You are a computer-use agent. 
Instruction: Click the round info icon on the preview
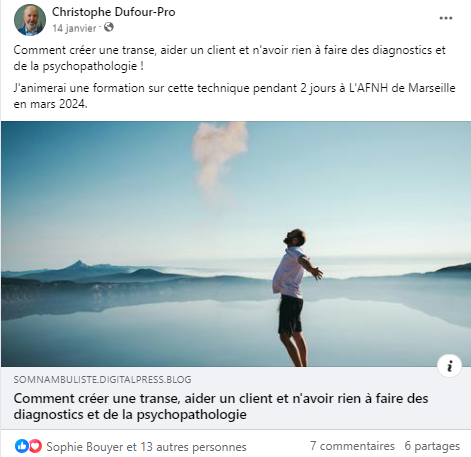[x=449, y=366]
